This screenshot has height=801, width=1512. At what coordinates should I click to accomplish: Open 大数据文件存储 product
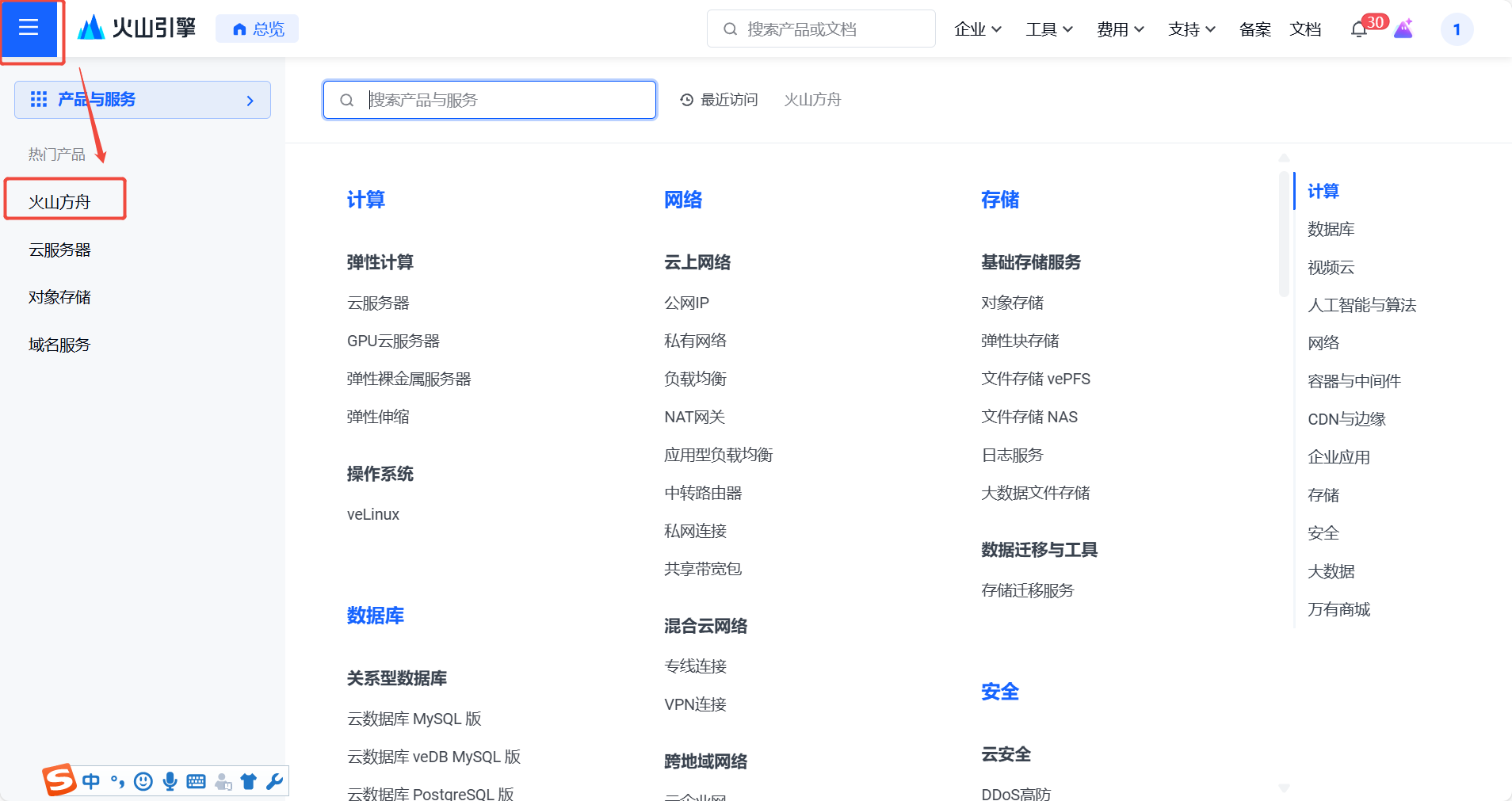1036,493
